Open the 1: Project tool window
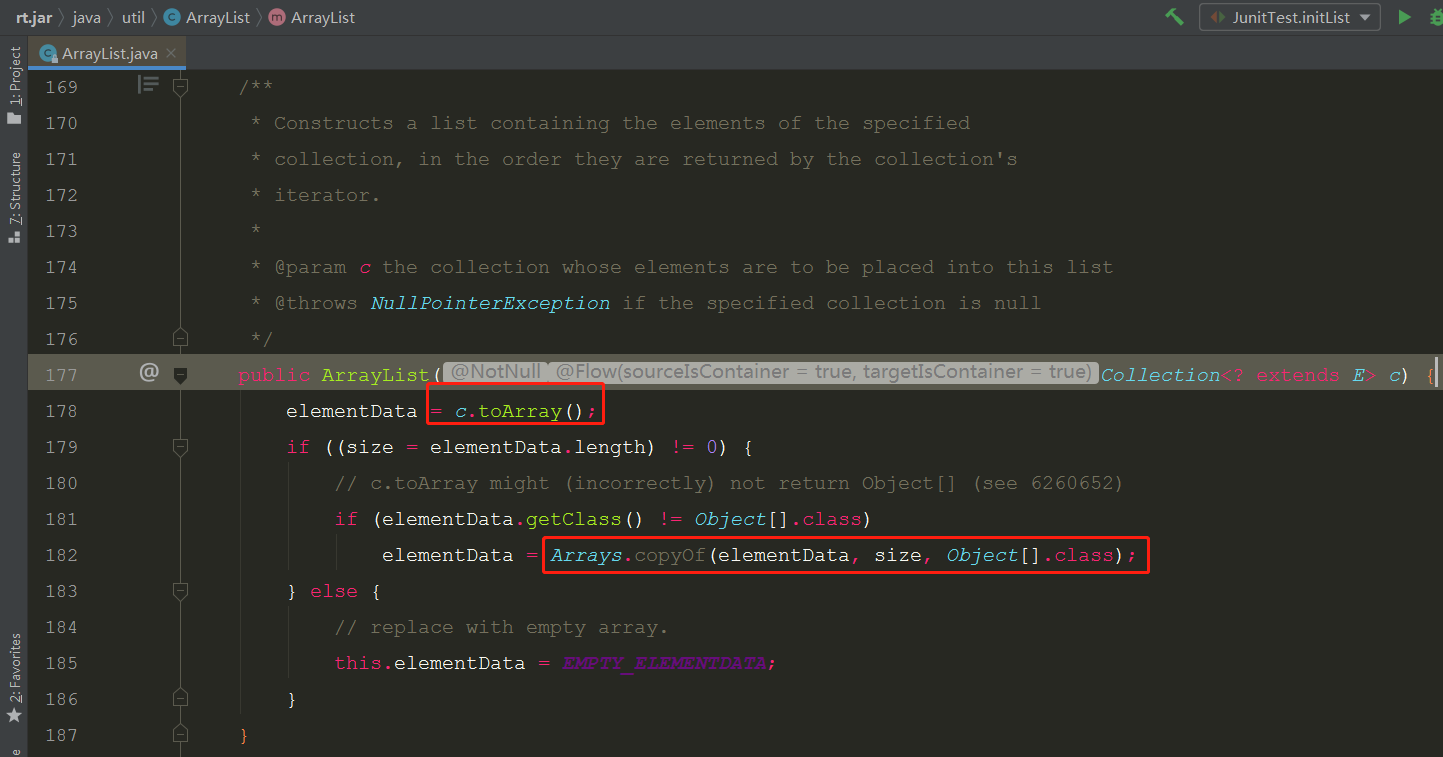Viewport: 1443px width, 757px height. click(x=14, y=85)
